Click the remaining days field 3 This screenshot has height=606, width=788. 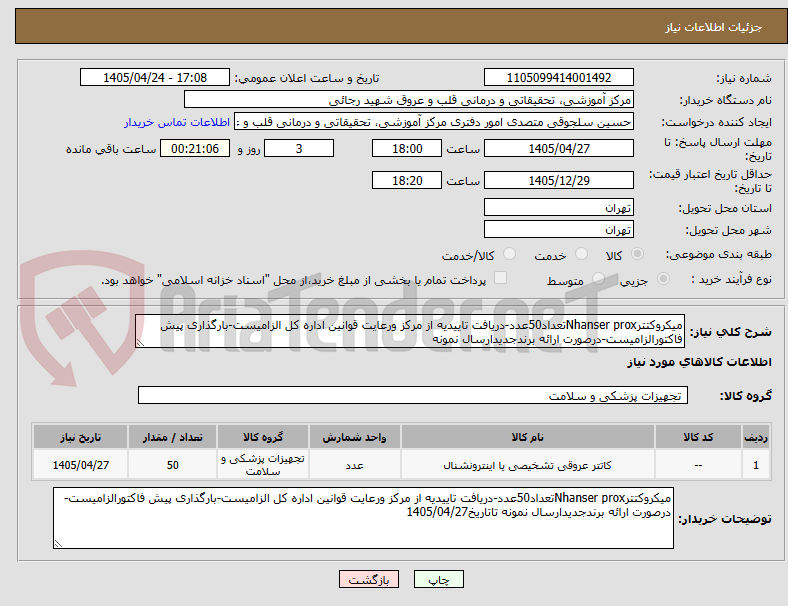click(x=299, y=149)
